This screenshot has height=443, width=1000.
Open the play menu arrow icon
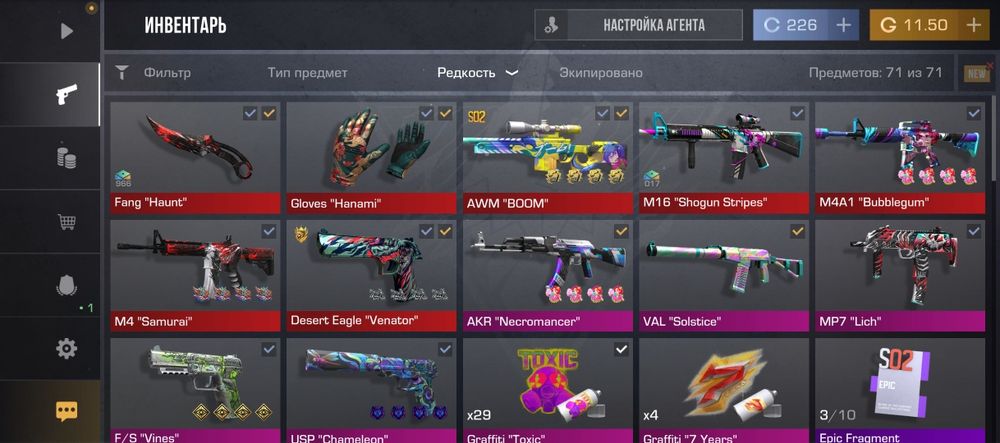[67, 31]
